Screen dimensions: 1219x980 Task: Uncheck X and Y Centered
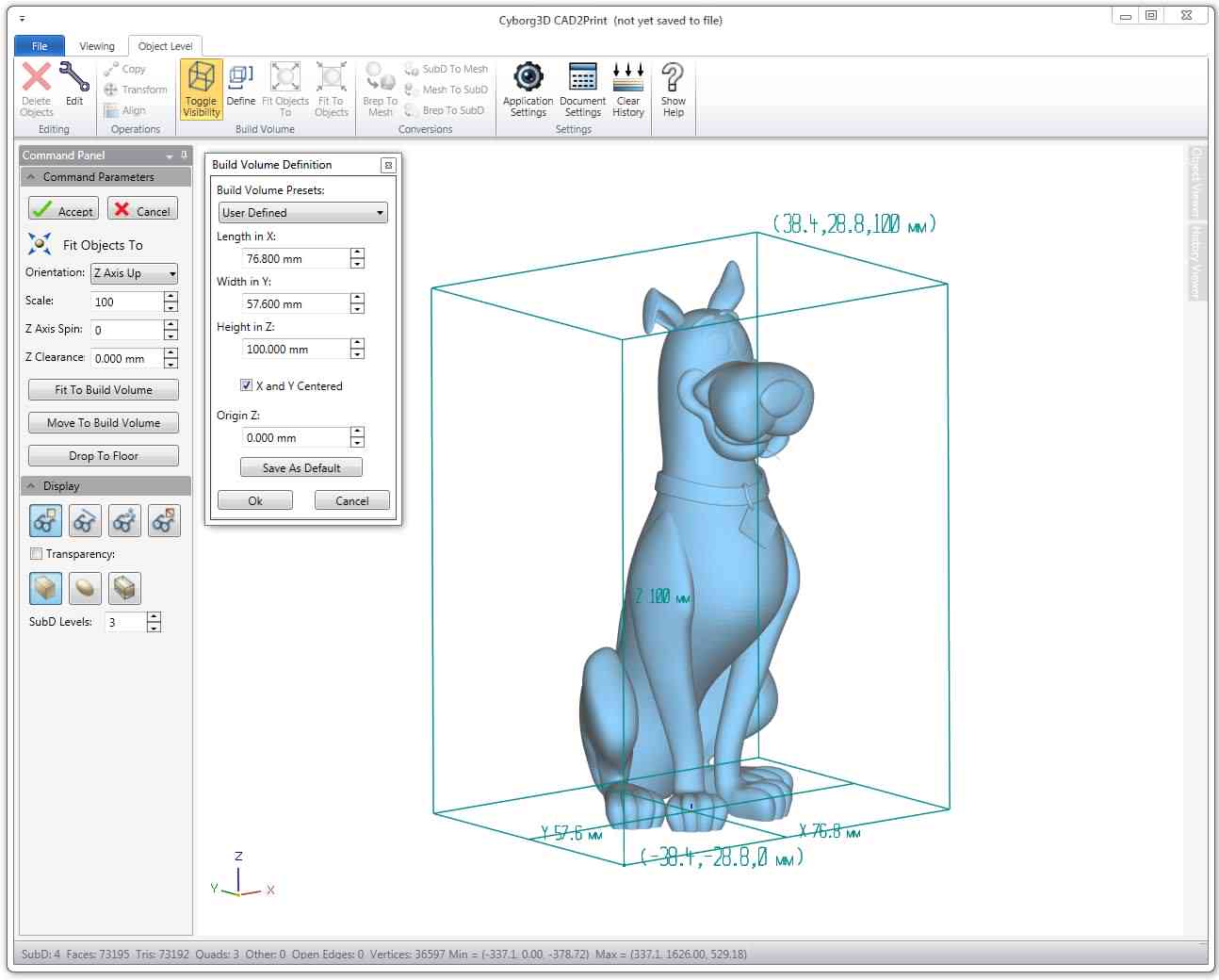click(246, 384)
